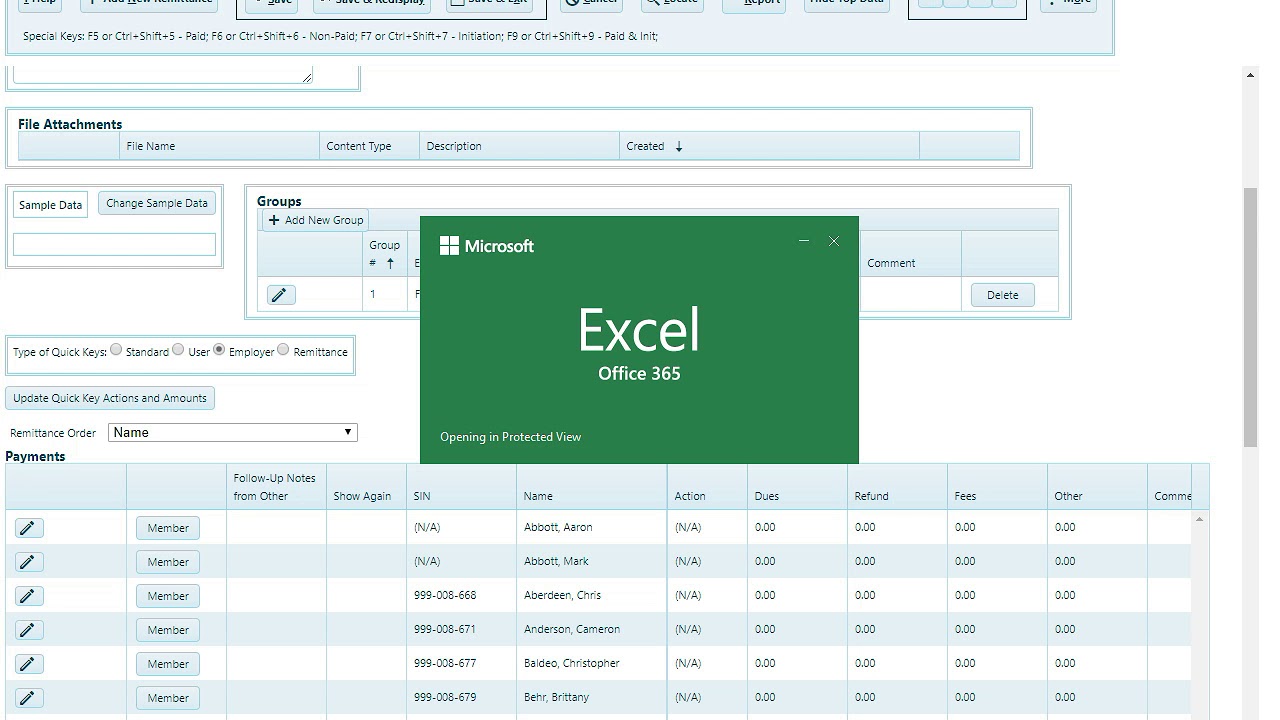Image resolution: width=1280 pixels, height=720 pixels.
Task: Click the Comment header in Groups
Action: [x=891, y=263]
